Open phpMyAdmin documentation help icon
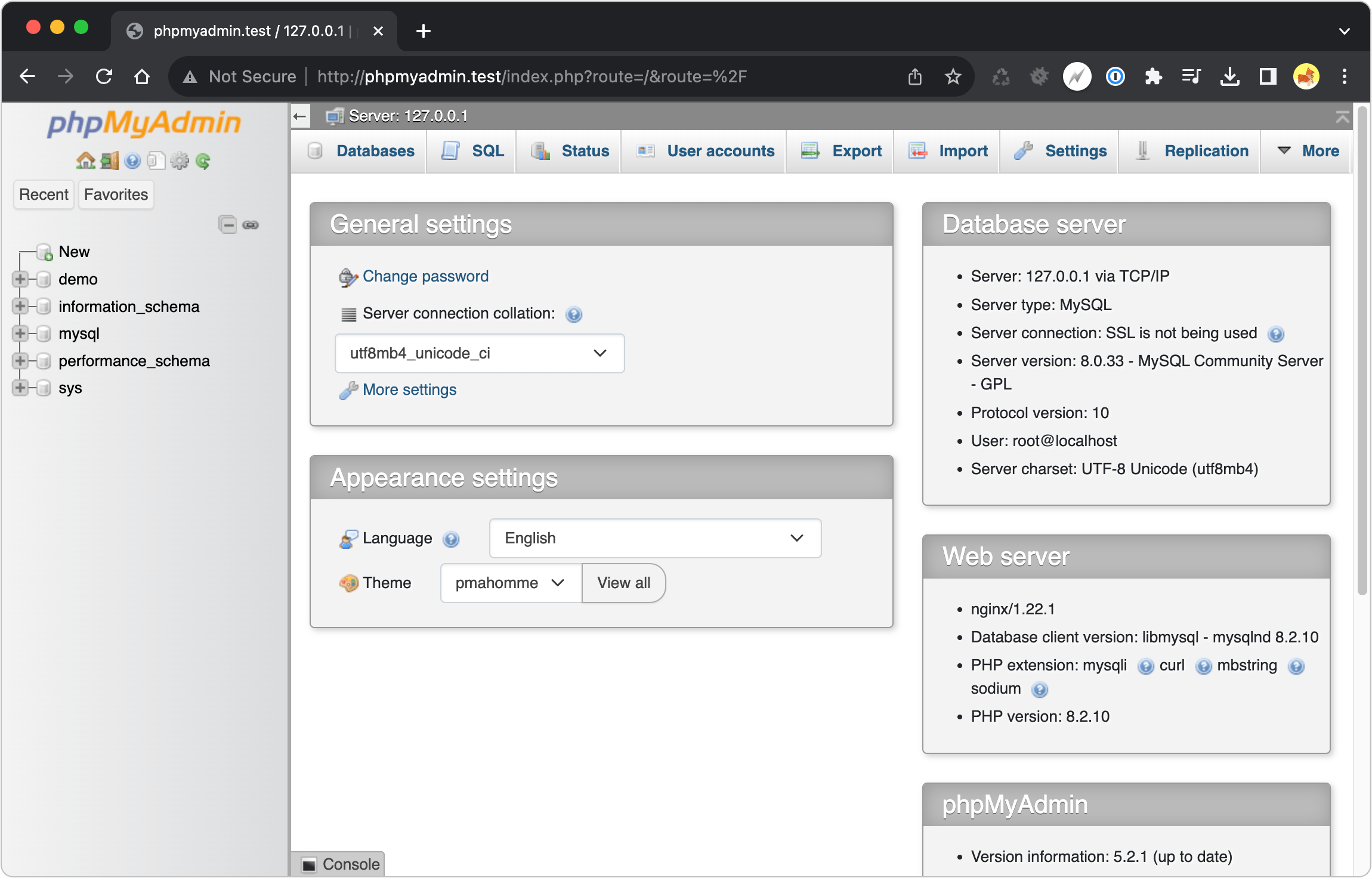1372x878 pixels. pyautogui.click(x=132, y=161)
